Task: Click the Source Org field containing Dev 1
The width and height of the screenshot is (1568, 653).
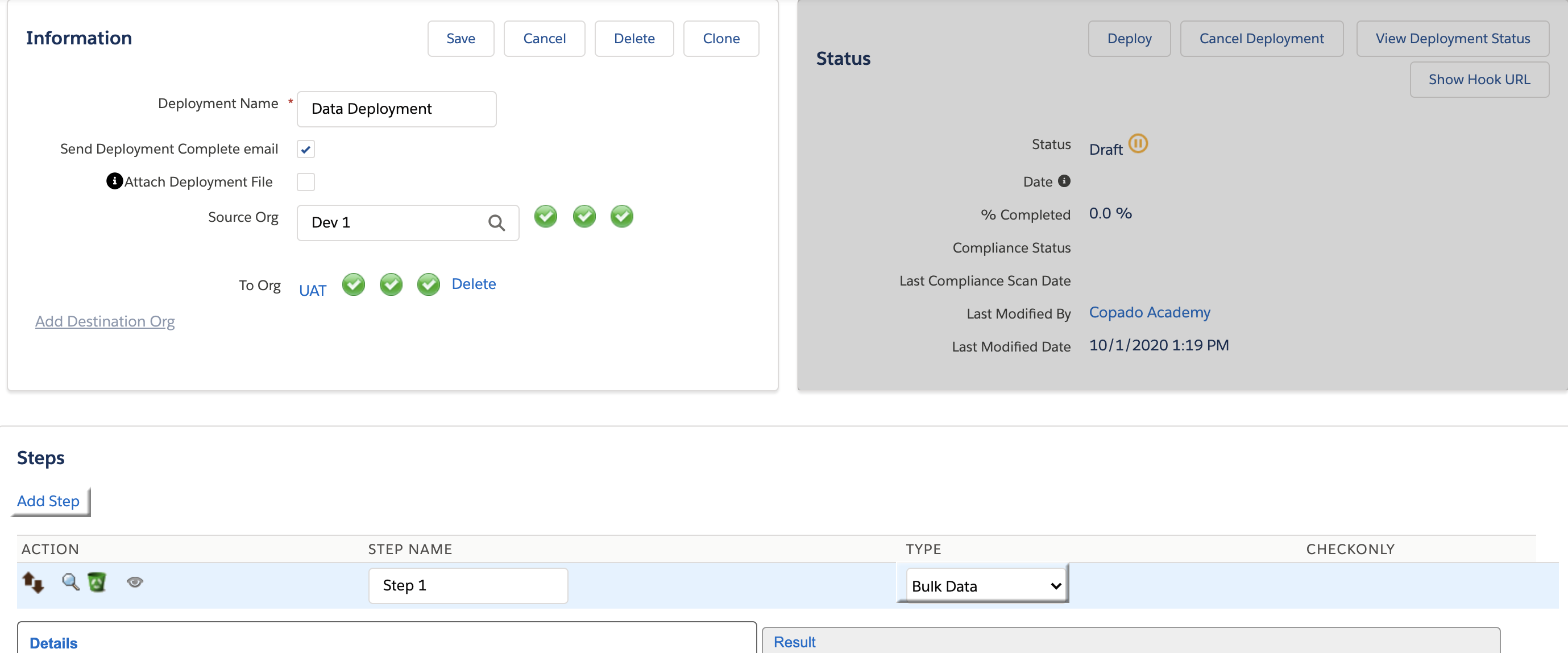Action: tap(408, 223)
